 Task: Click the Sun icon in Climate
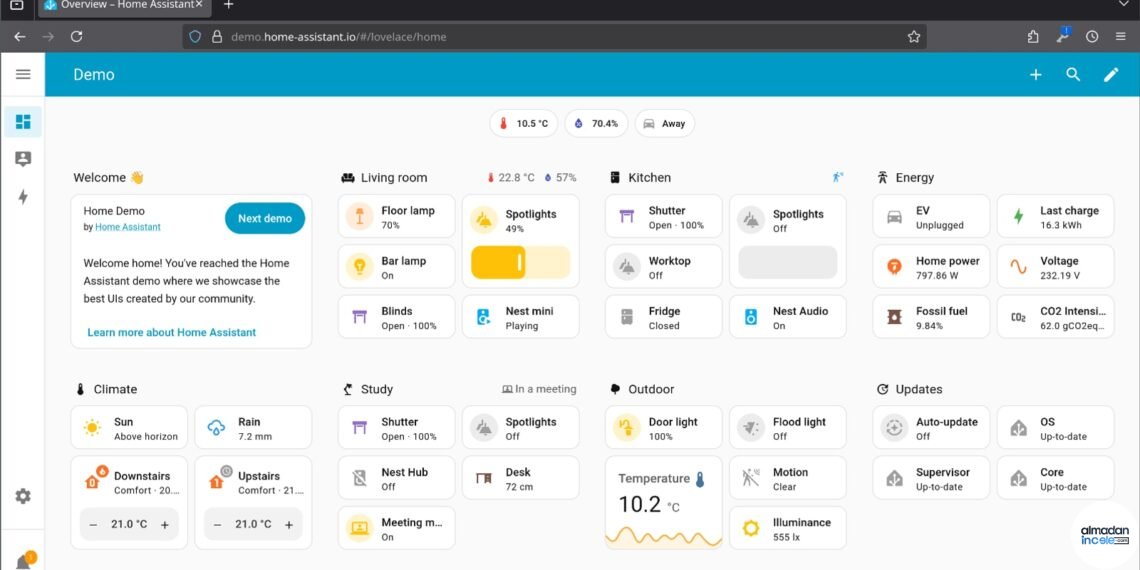[92, 428]
